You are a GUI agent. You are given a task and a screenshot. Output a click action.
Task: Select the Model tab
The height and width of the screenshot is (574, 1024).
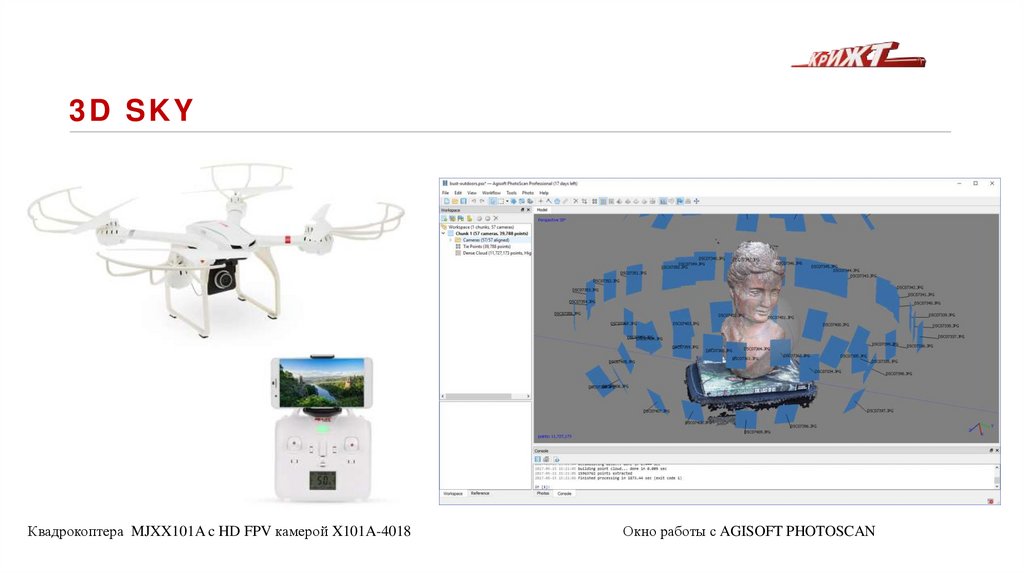542,210
